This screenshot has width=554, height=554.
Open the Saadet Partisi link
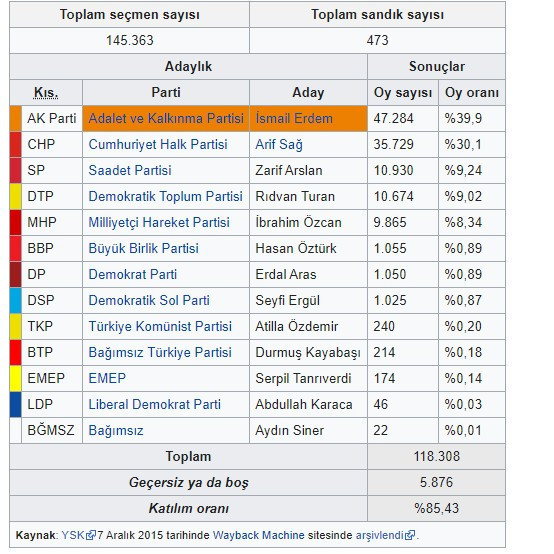coord(130,170)
